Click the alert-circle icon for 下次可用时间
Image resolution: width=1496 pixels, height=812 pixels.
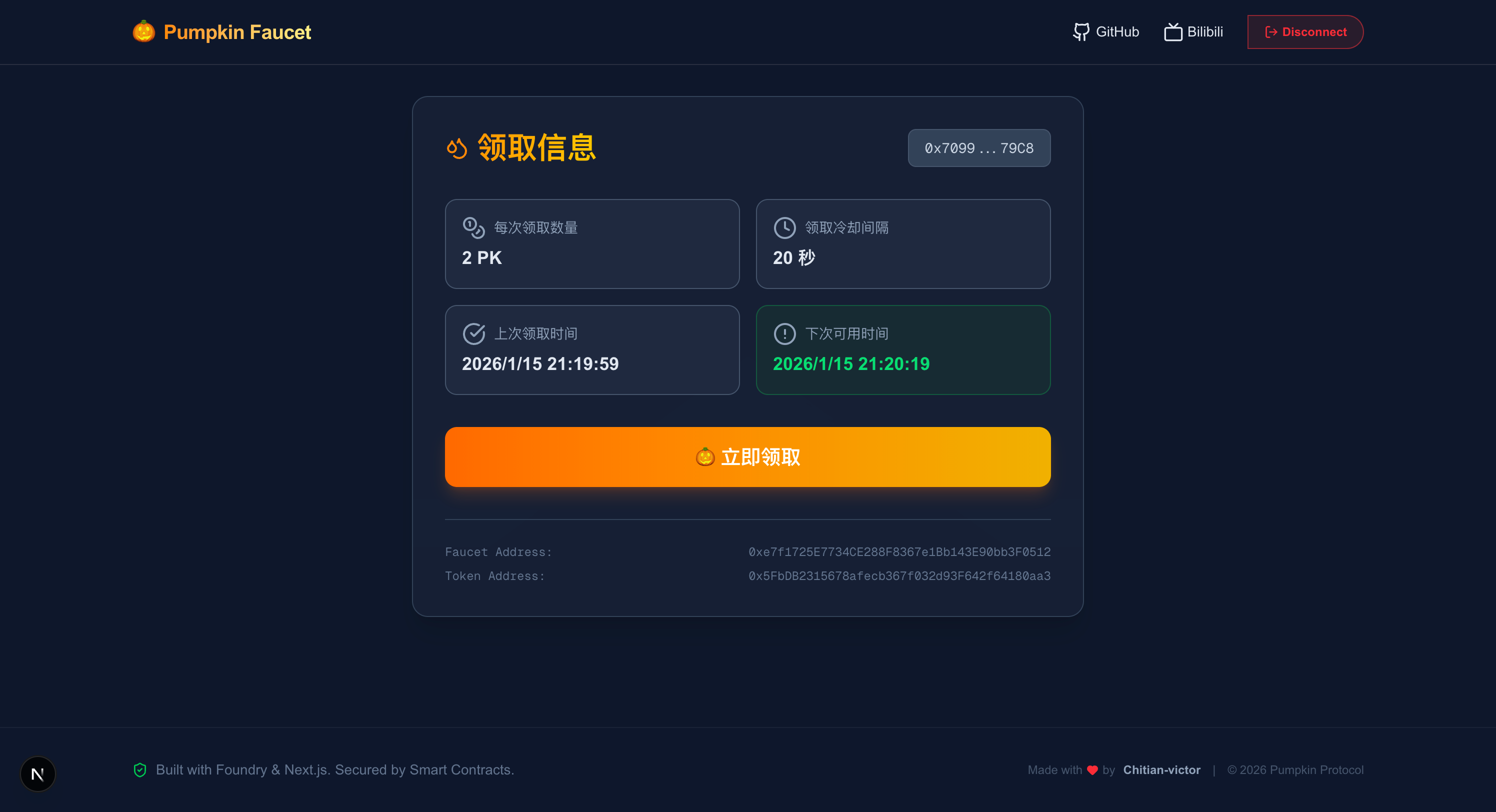pyautogui.click(x=784, y=333)
